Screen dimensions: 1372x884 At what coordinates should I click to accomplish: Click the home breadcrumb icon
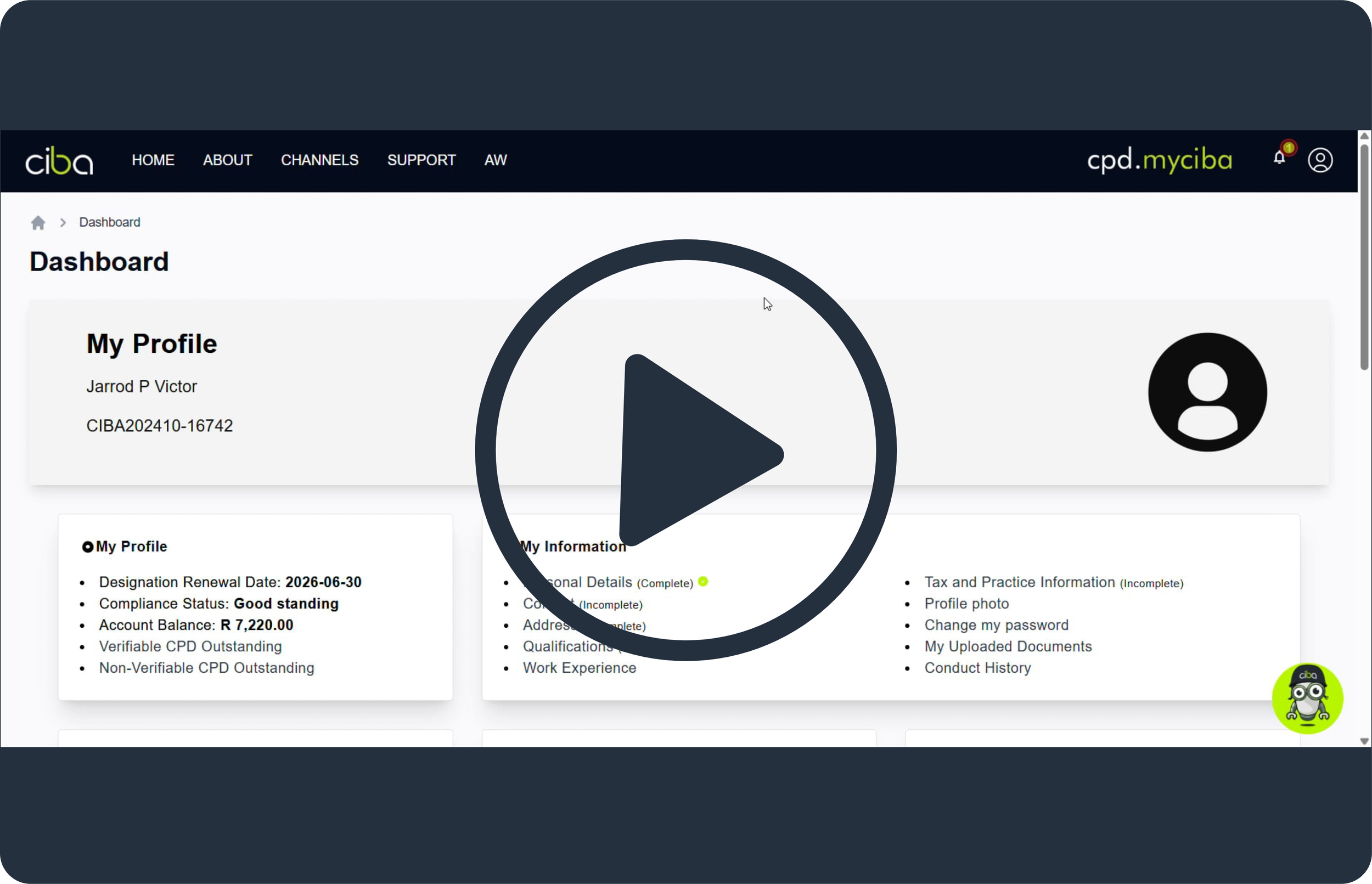pos(38,223)
